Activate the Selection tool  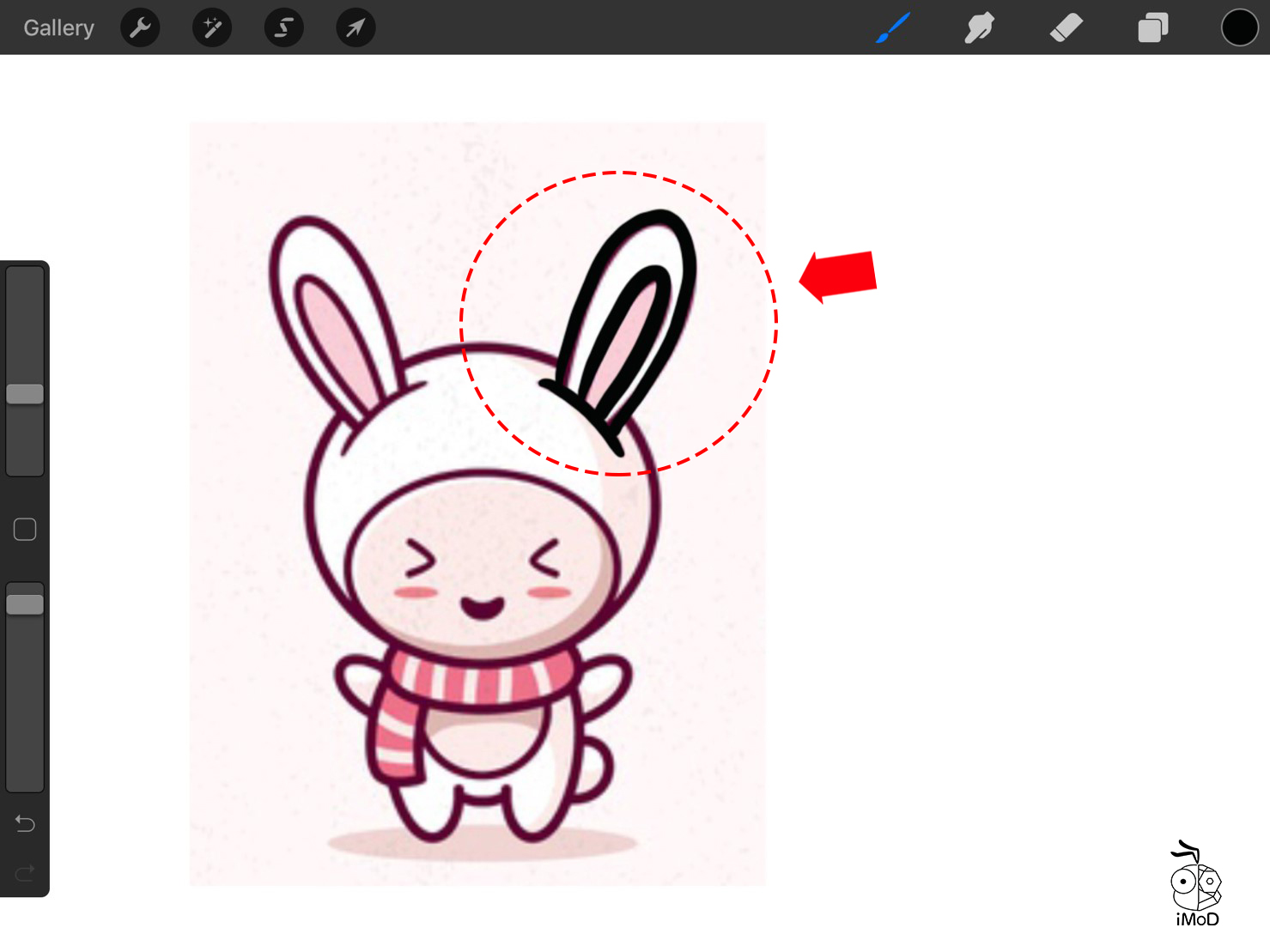[283, 28]
